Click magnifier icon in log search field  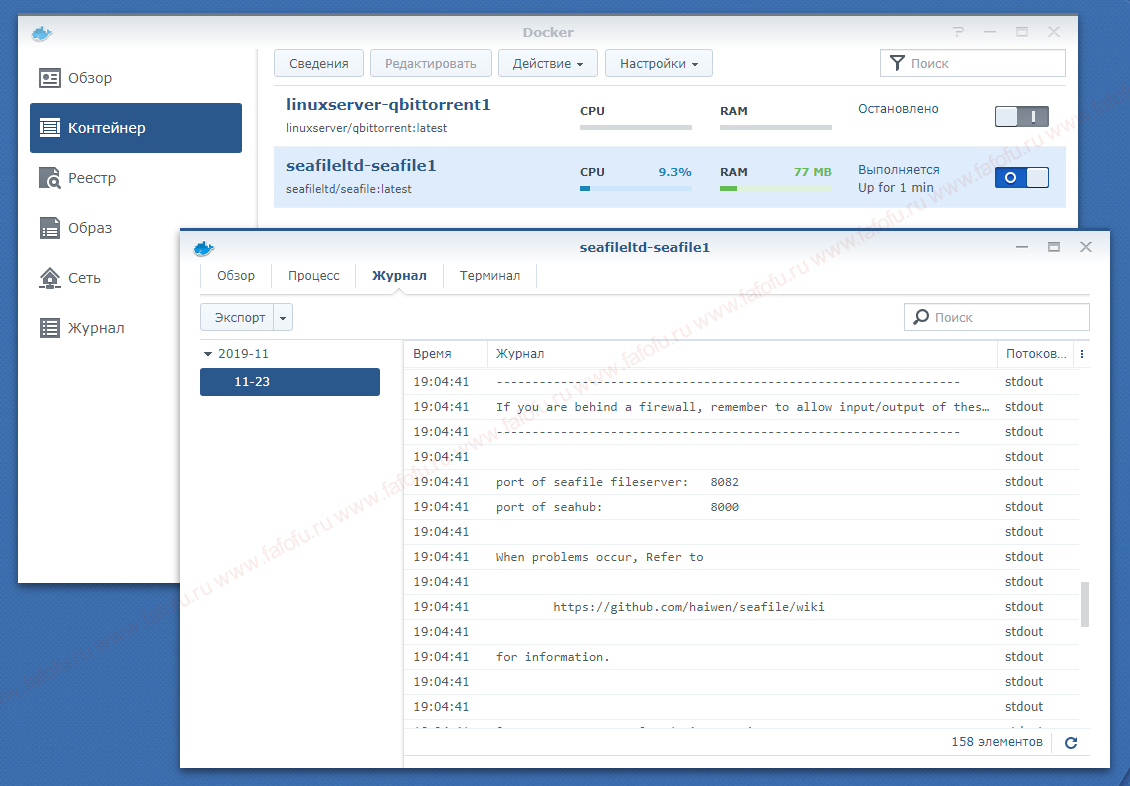click(921, 317)
